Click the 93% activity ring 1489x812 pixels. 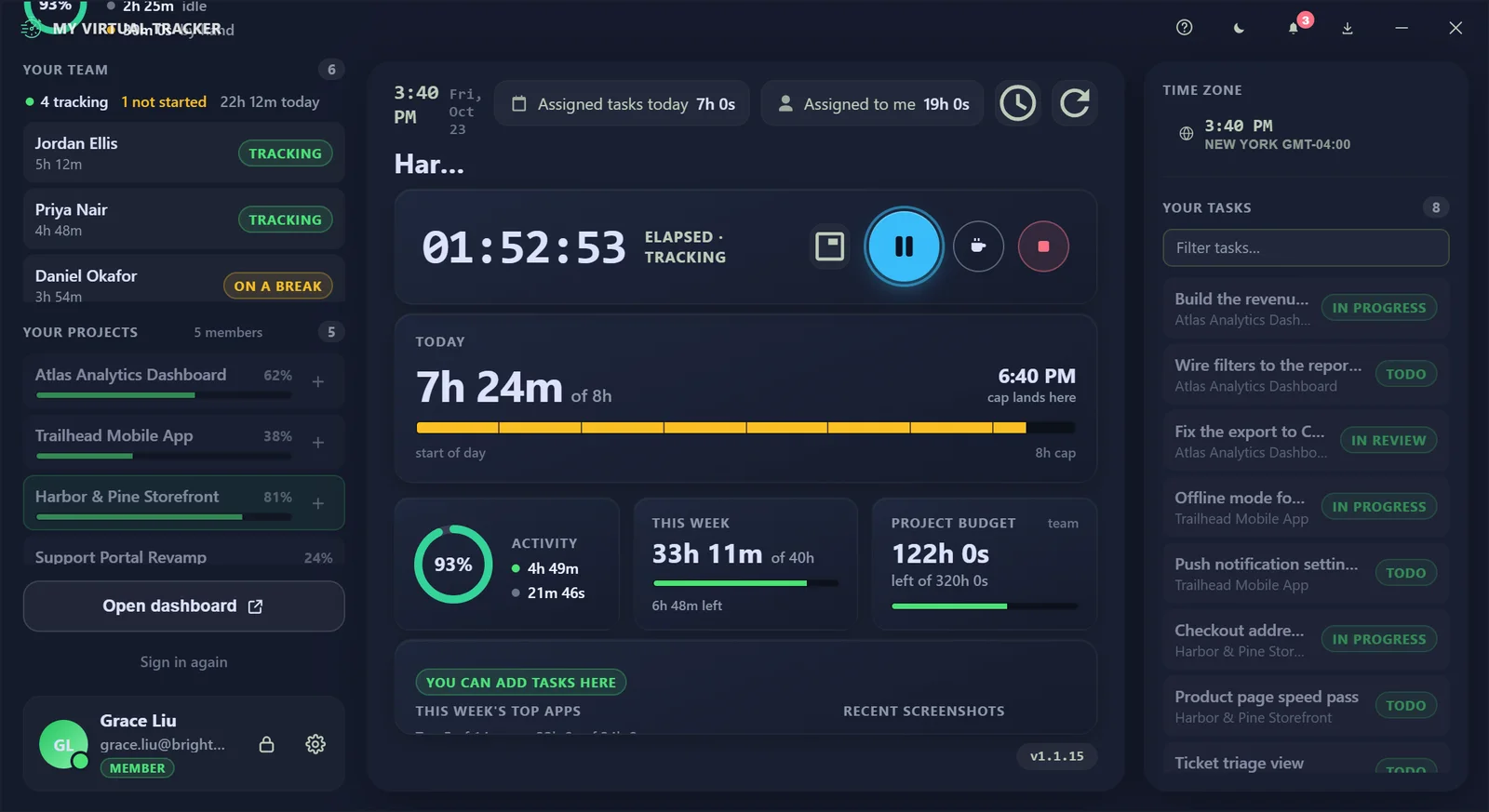(453, 565)
